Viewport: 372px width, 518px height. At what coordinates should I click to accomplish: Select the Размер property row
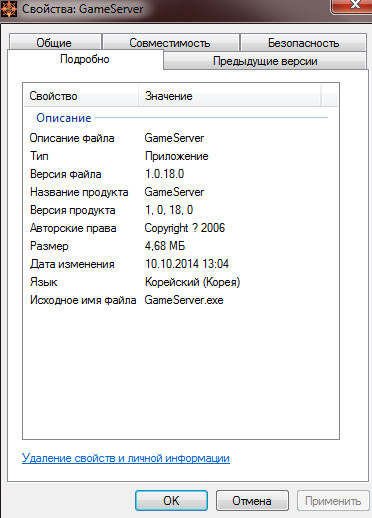point(181,246)
